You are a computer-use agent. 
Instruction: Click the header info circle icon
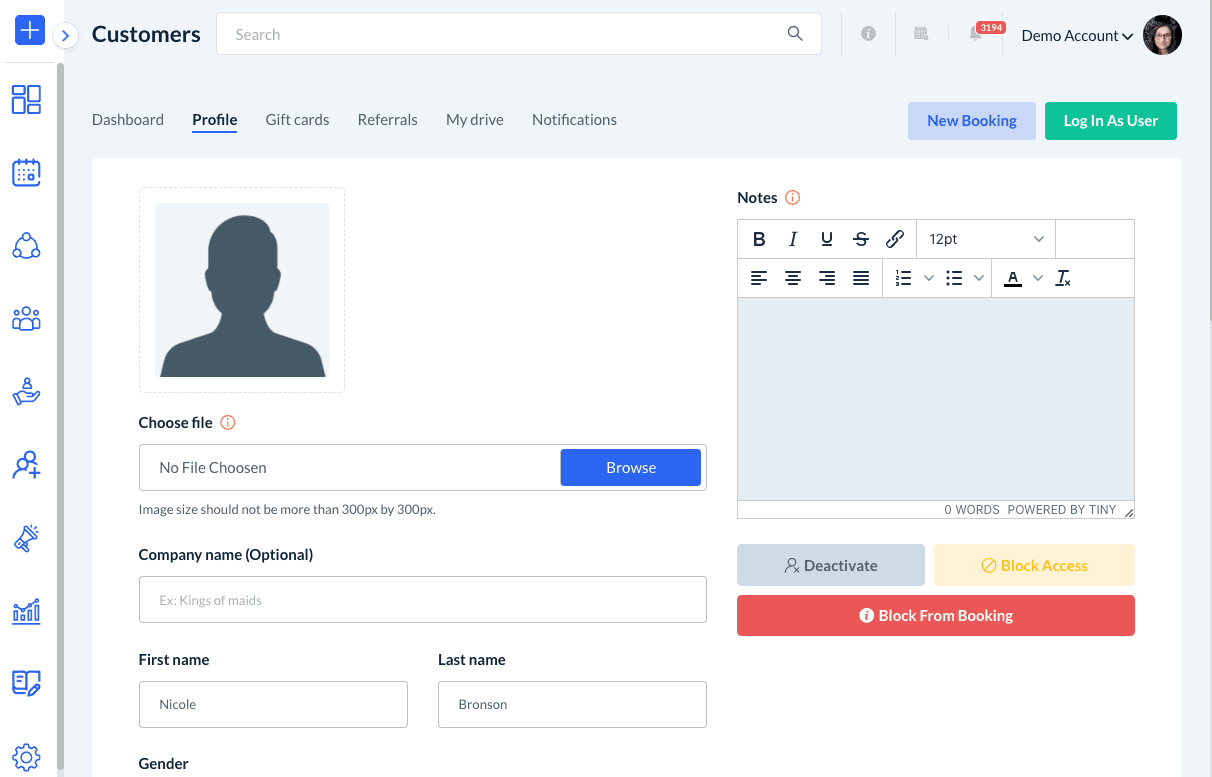[x=868, y=34]
